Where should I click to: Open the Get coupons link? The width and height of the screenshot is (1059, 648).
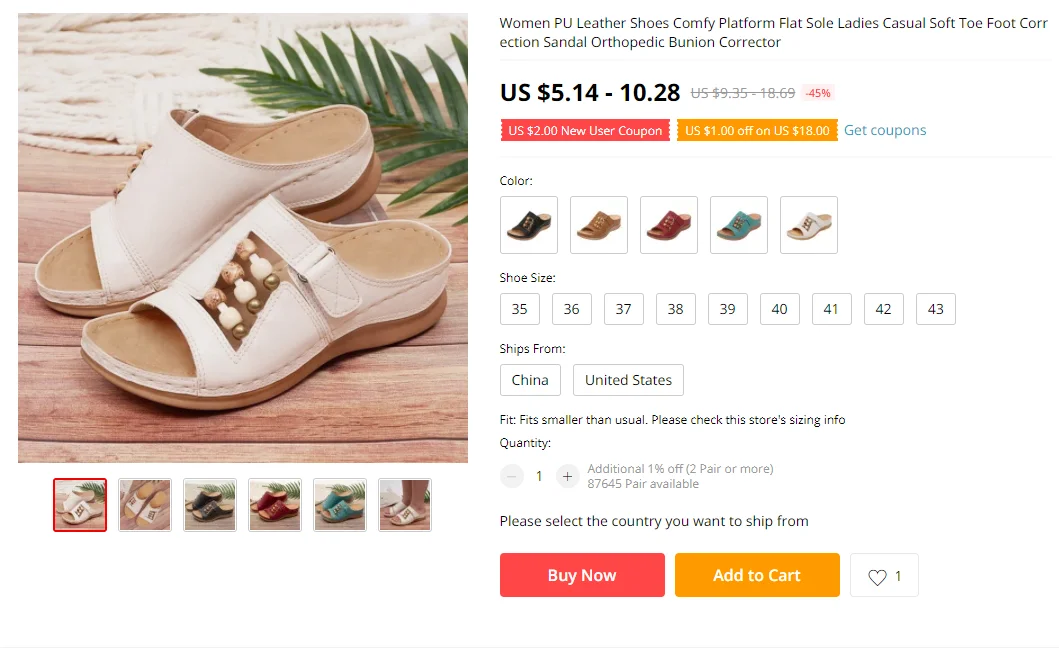885,130
